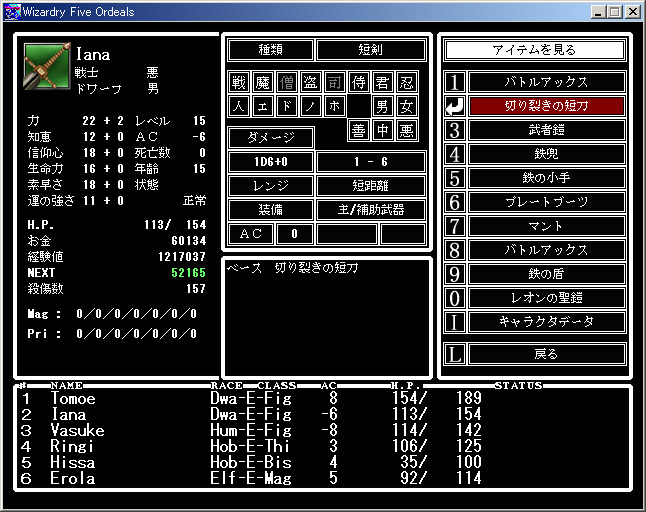The height and width of the screenshot is (512, 646).
Task: Click the 1 - 6 damage range value
Action: pyautogui.click(x=370, y=162)
